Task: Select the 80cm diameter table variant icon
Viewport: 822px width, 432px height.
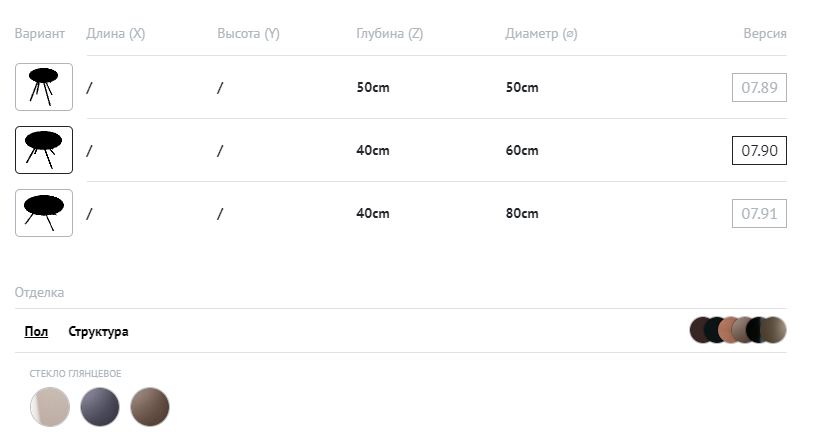Action: coord(44,213)
